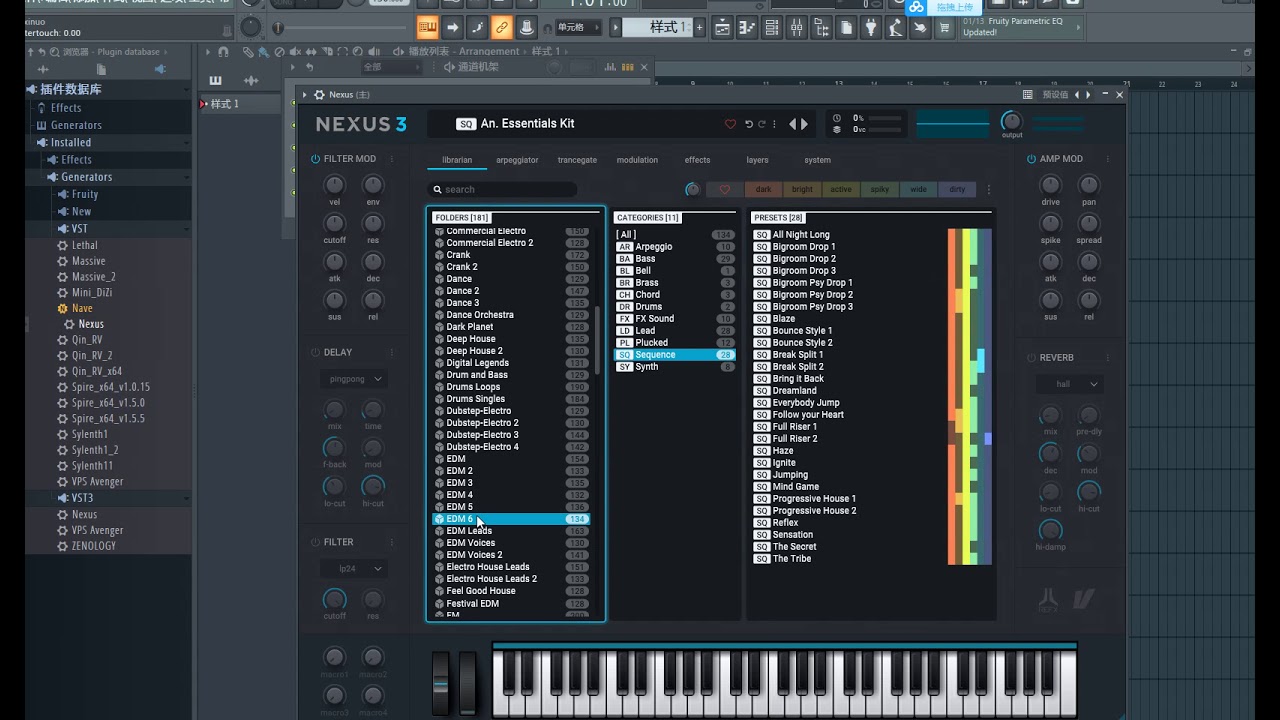The width and height of the screenshot is (1280, 720).
Task: Toggle the spiky tag filter
Action: coord(880,189)
